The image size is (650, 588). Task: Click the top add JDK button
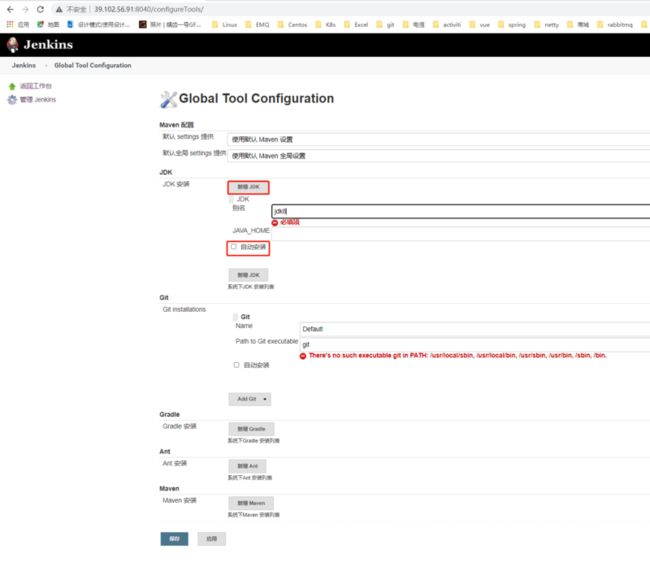click(248, 187)
